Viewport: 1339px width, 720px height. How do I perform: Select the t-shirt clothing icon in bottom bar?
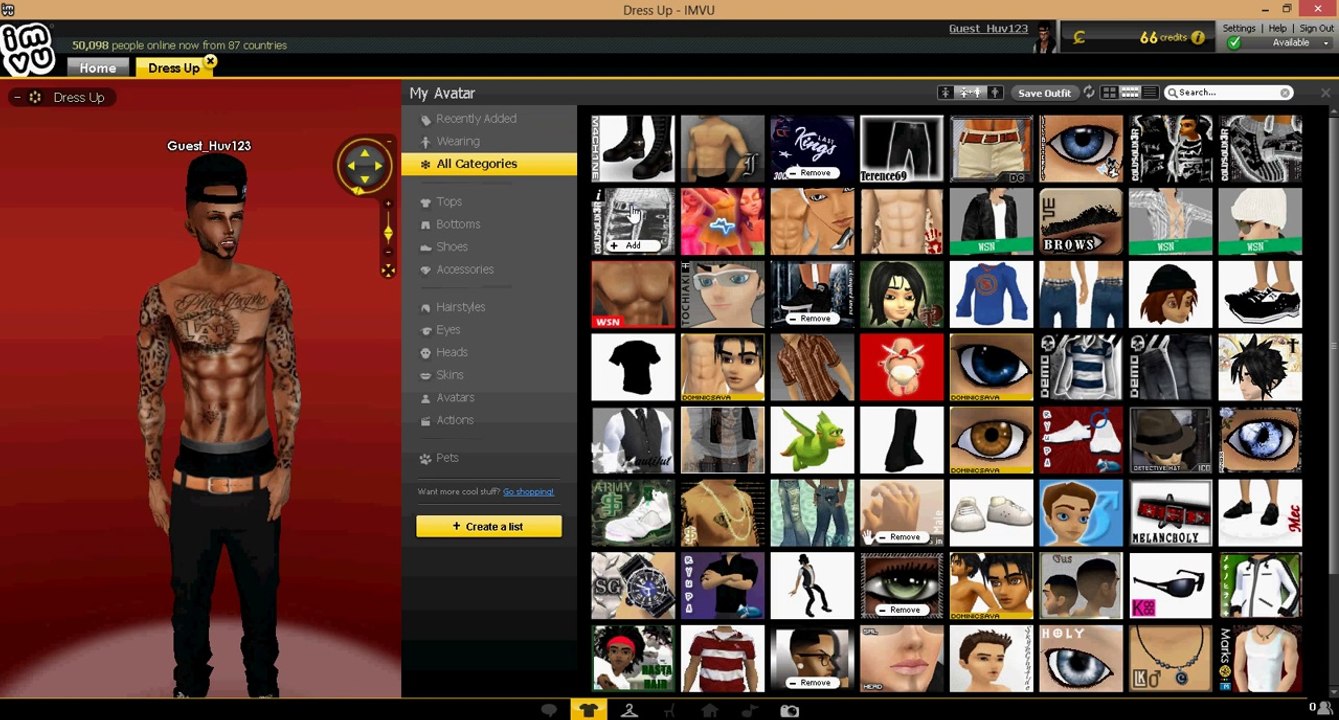[588, 710]
